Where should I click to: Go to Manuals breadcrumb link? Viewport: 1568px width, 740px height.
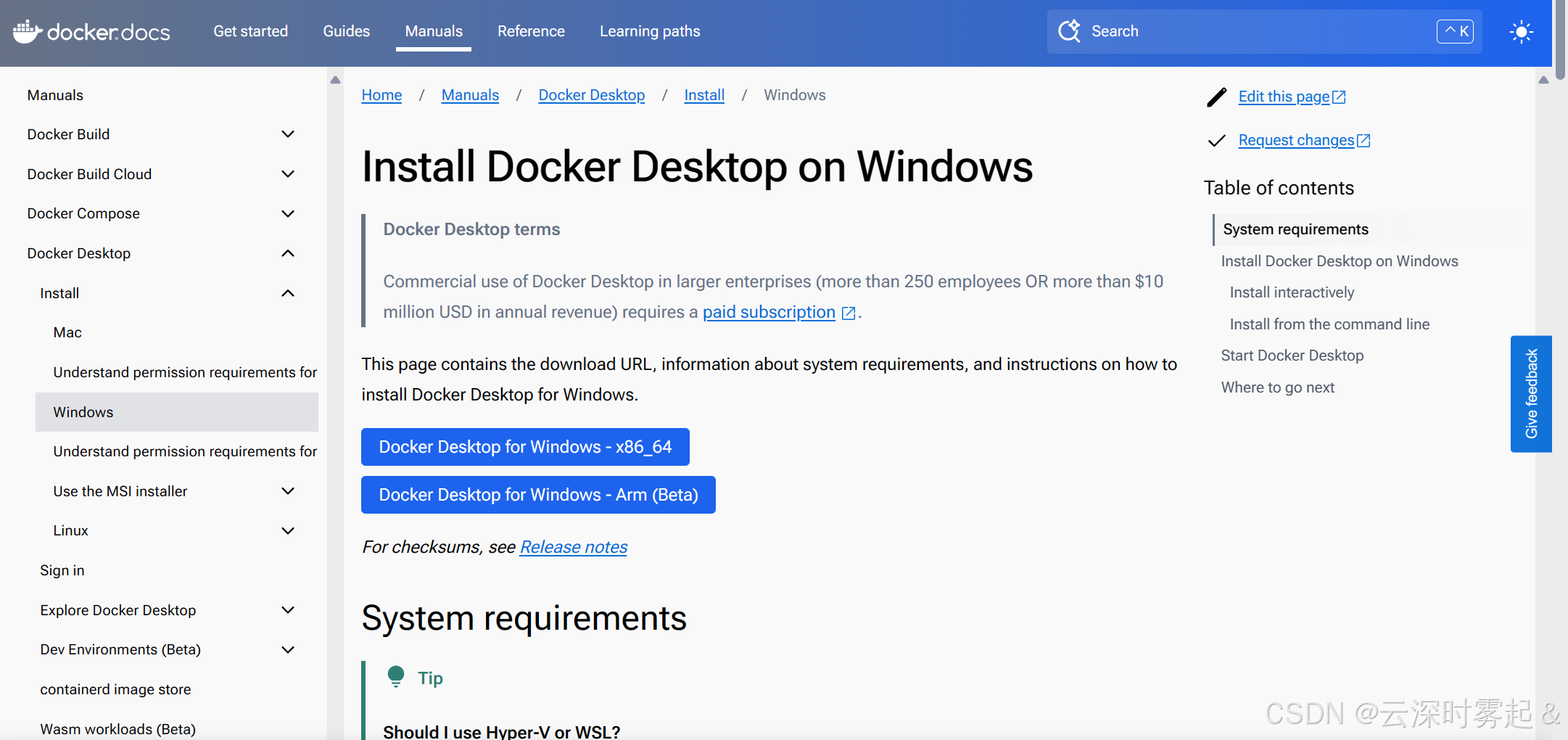[470, 95]
